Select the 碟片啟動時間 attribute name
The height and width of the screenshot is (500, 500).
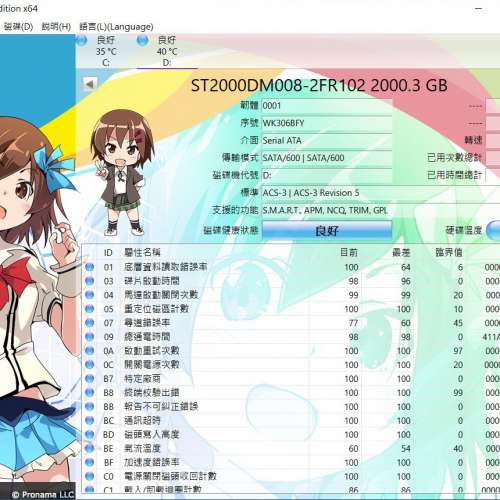(x=152, y=281)
